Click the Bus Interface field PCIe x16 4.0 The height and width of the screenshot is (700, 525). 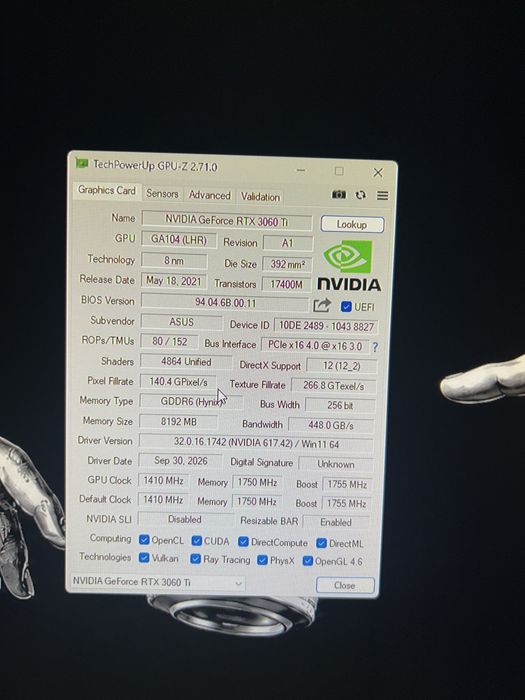(x=316, y=346)
